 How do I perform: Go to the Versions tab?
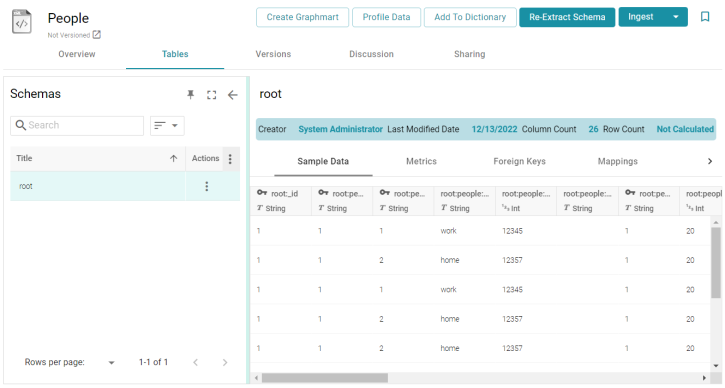coord(273,54)
